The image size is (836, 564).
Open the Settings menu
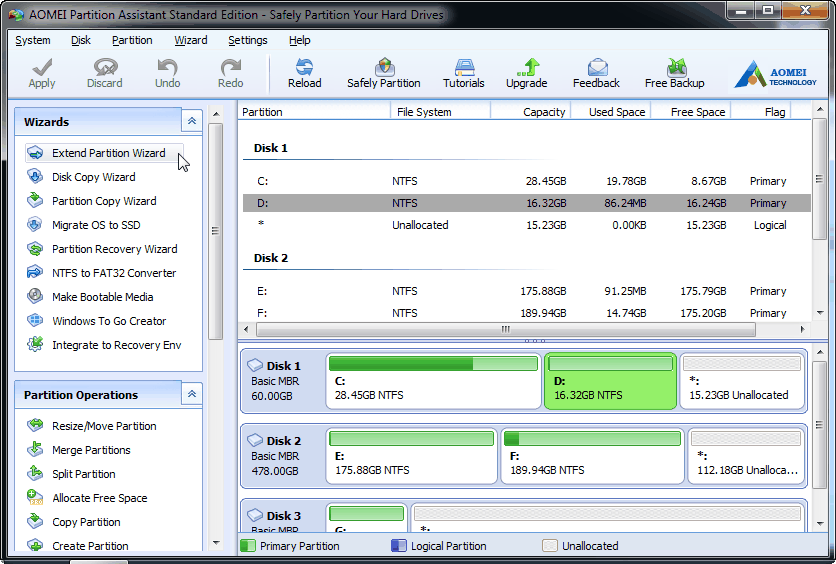[x=248, y=41]
